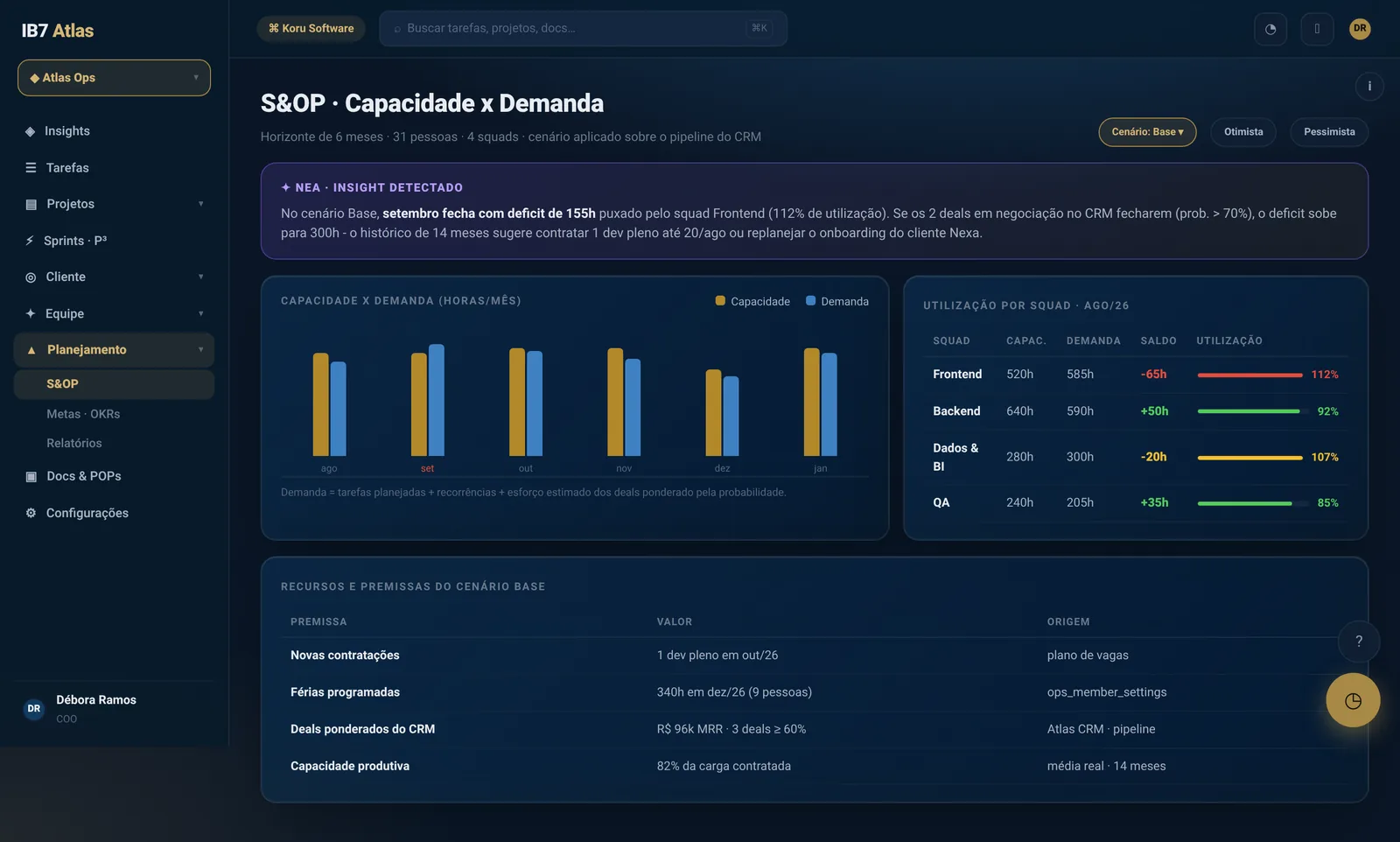Click the "+50h" Backend saldo value

pos(1154,411)
